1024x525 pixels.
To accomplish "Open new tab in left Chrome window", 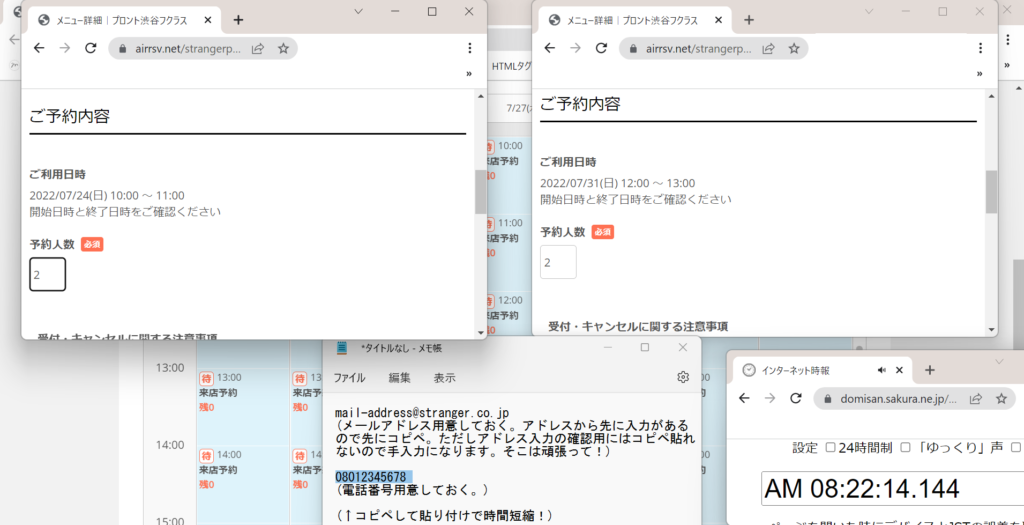I will [x=238, y=20].
